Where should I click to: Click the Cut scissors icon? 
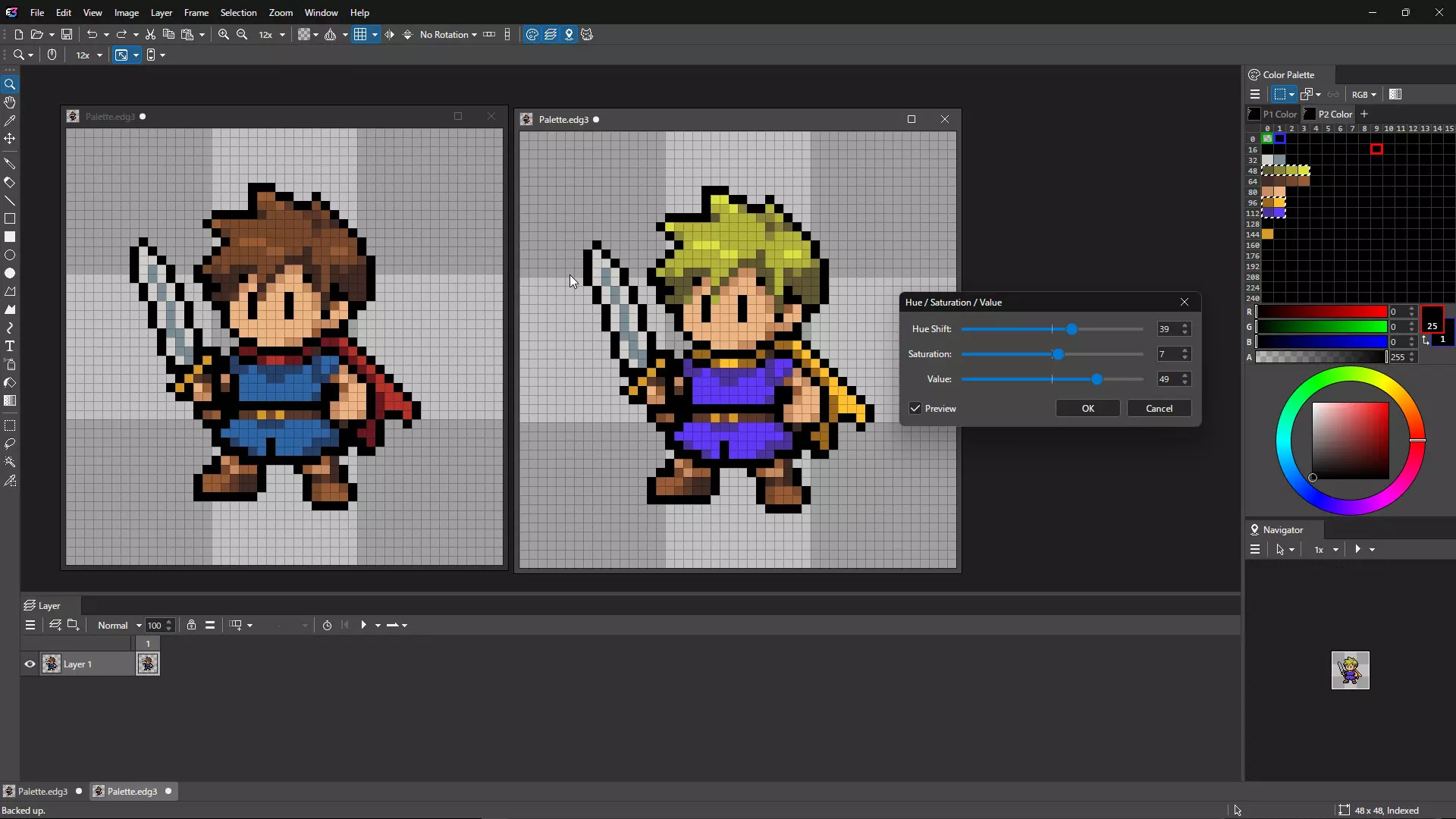tap(151, 35)
